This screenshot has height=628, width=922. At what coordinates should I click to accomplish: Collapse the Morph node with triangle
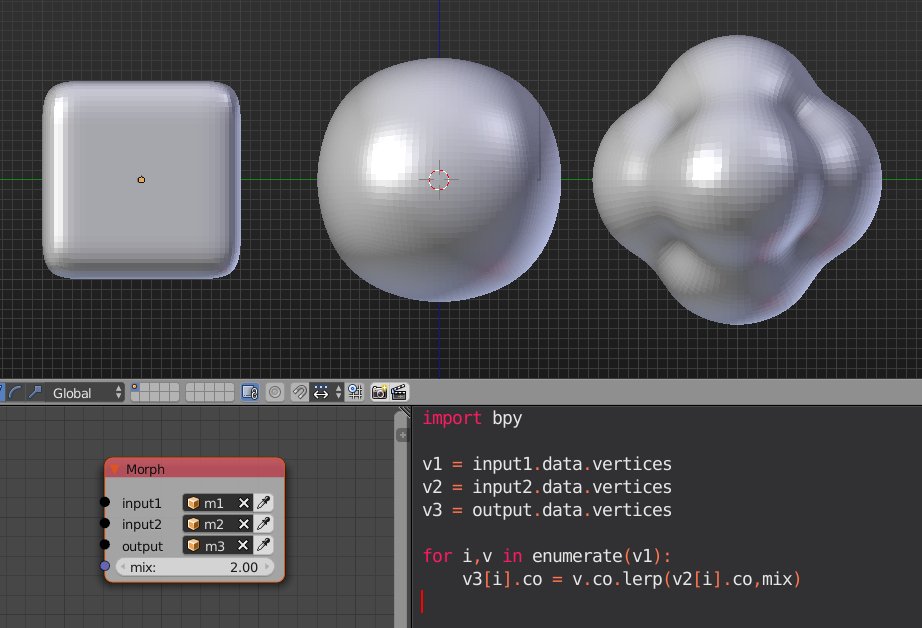coord(115,469)
